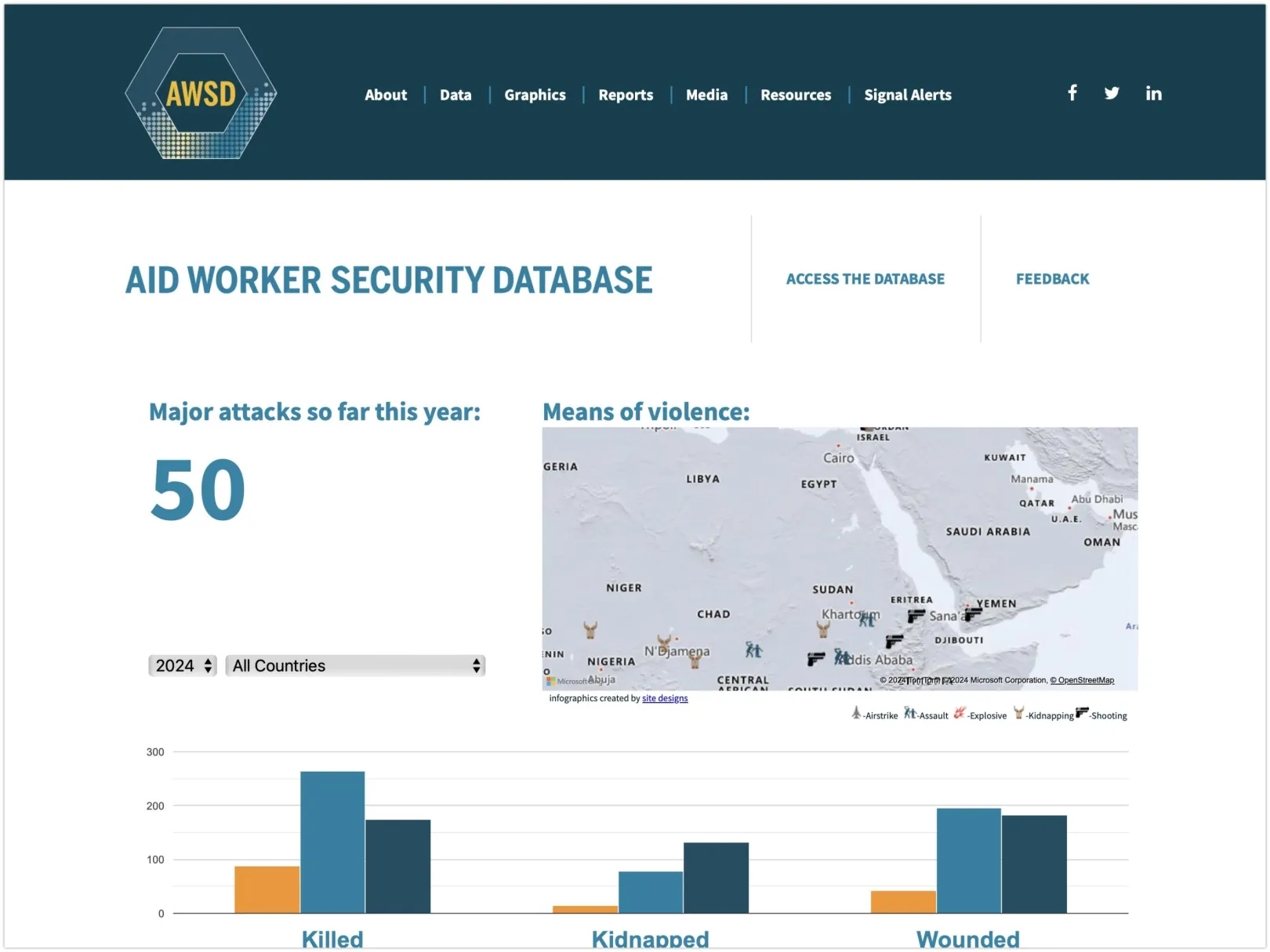Open the Data menu
The width and height of the screenshot is (1270, 952).
coord(455,95)
